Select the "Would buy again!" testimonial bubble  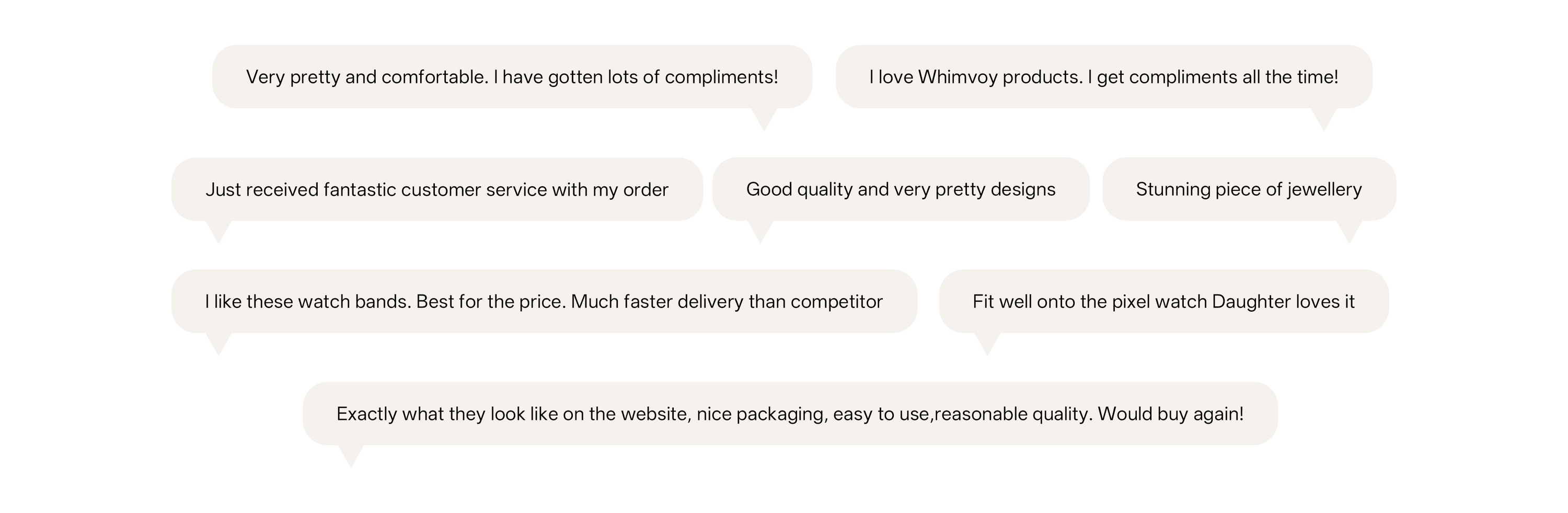pyautogui.click(x=789, y=414)
